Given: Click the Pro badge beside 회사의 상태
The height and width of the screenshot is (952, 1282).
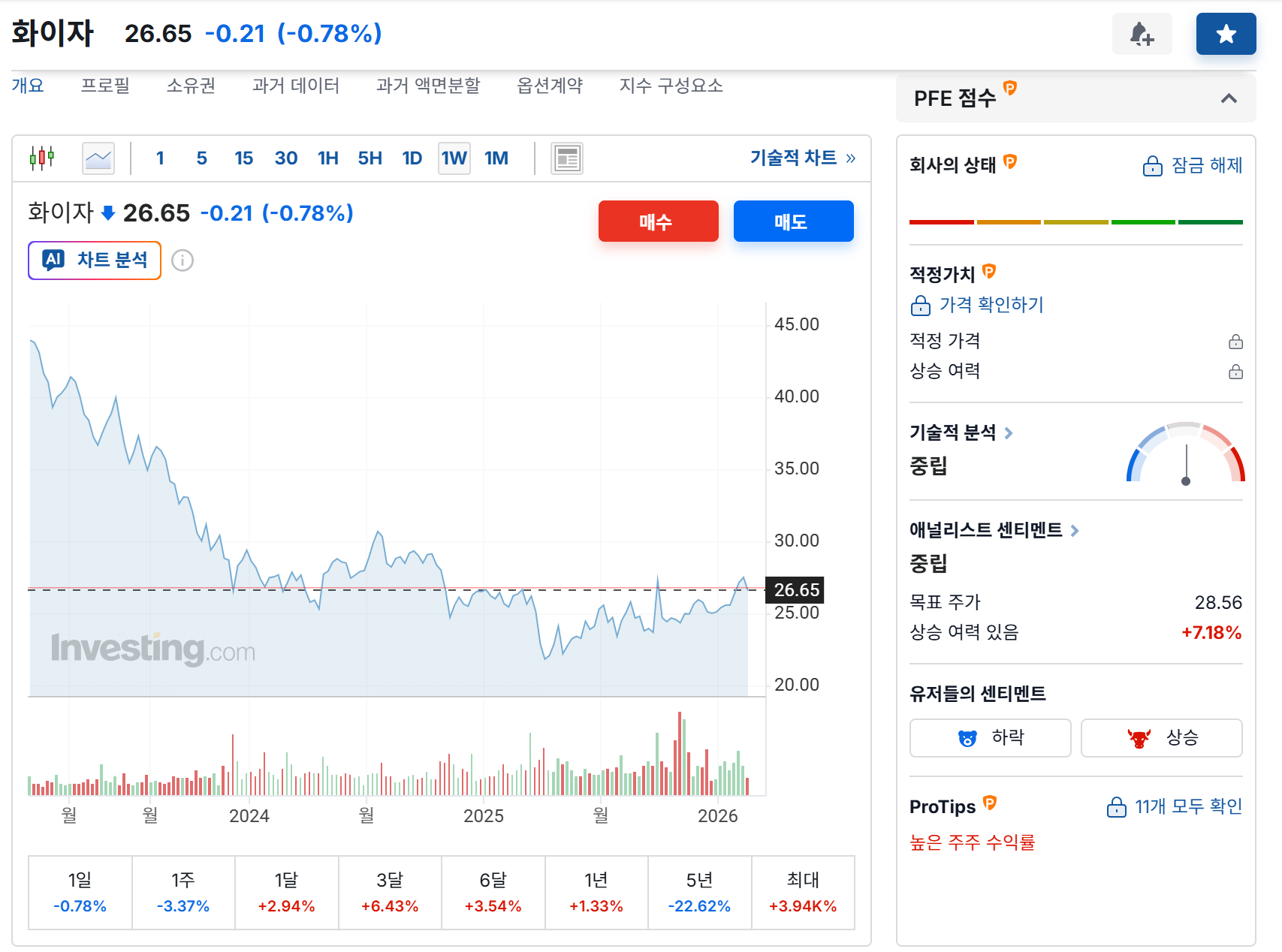Looking at the screenshot, I should click(1010, 161).
